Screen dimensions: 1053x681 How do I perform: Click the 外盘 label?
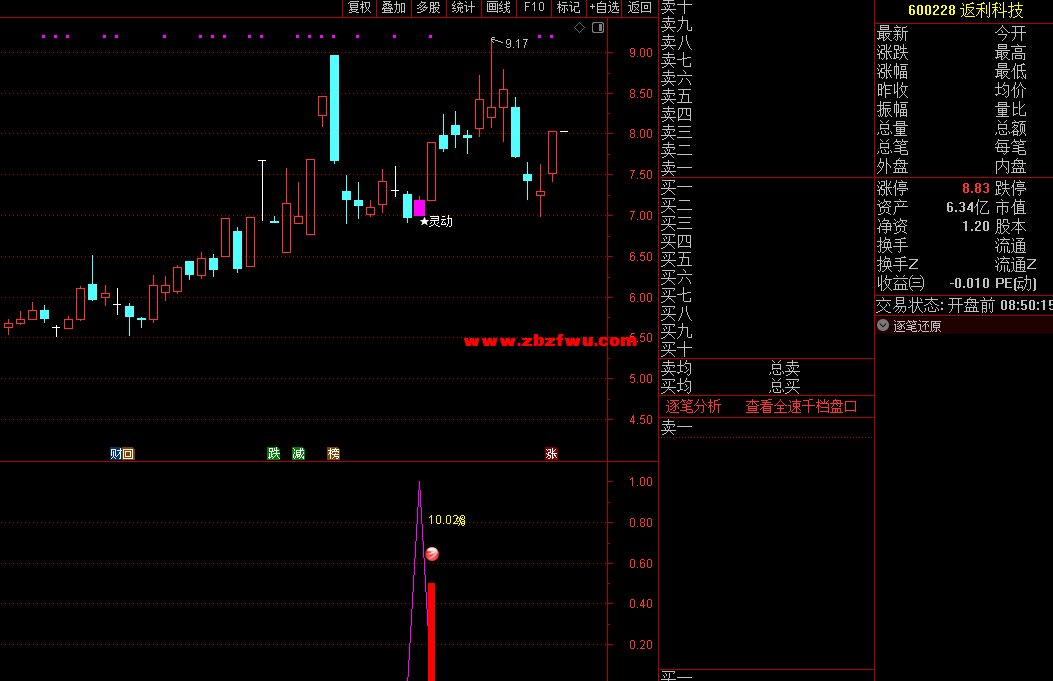coord(892,166)
